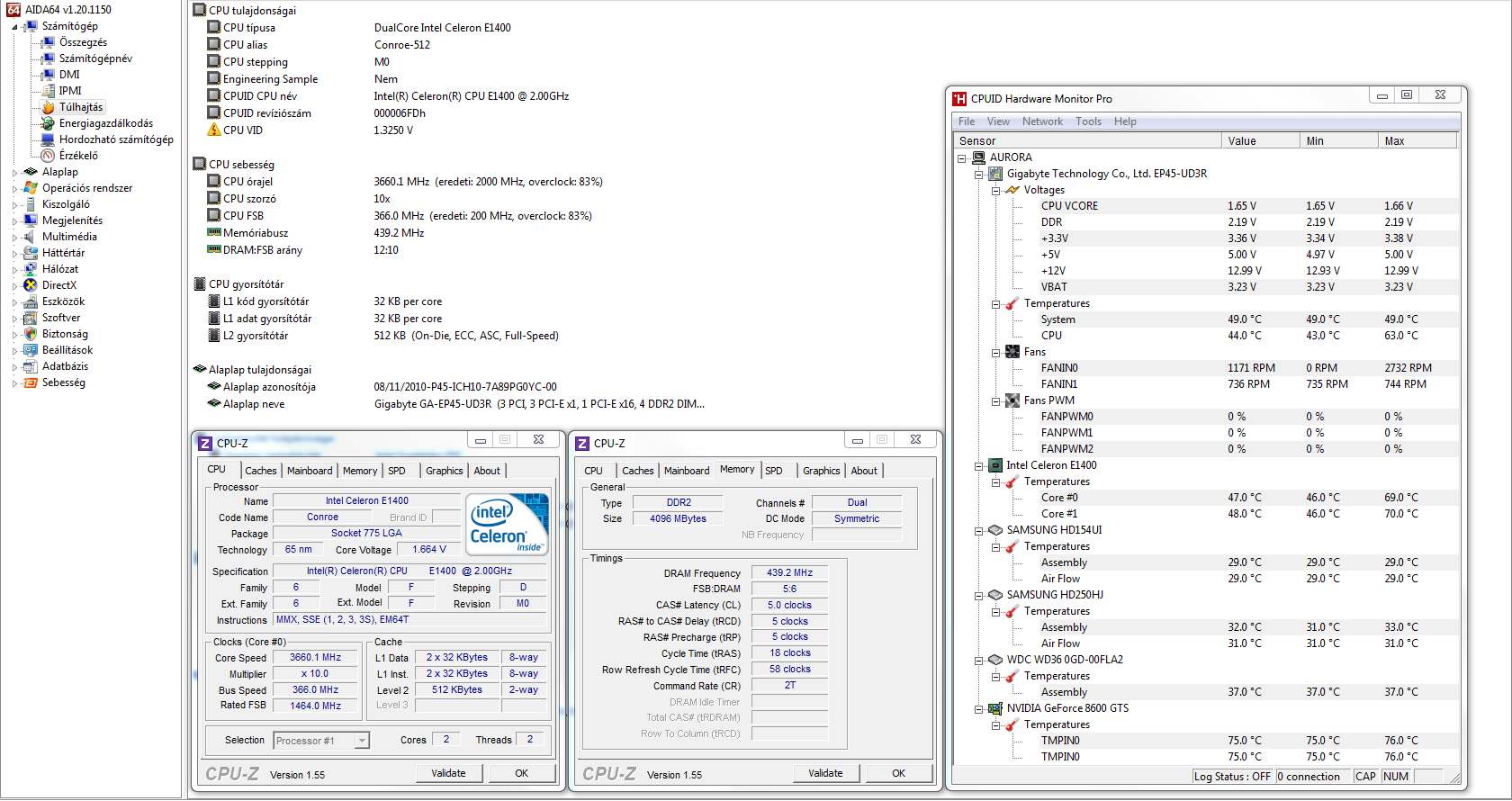Switch to Caches tab in left CPU-Z

tap(261, 471)
